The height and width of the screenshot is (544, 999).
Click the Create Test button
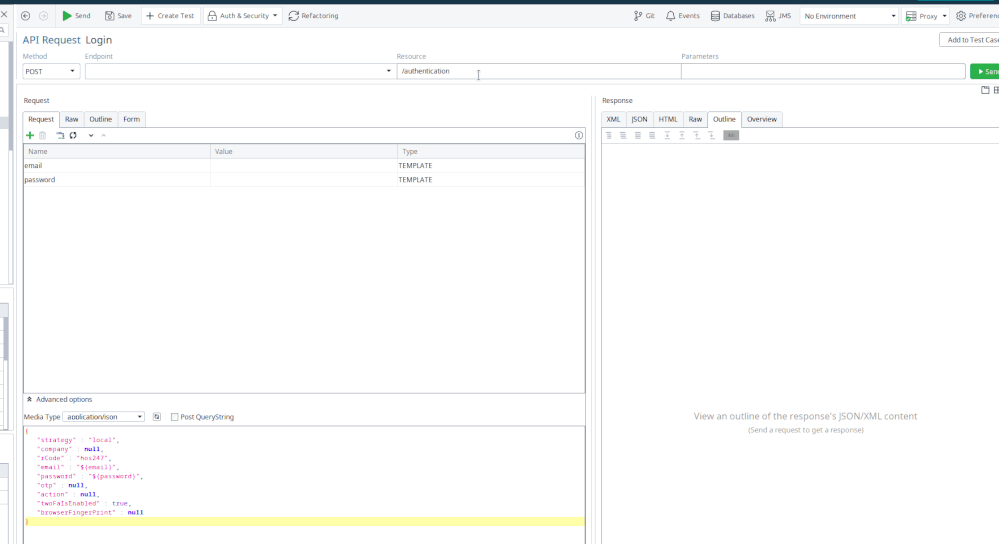[x=170, y=16]
